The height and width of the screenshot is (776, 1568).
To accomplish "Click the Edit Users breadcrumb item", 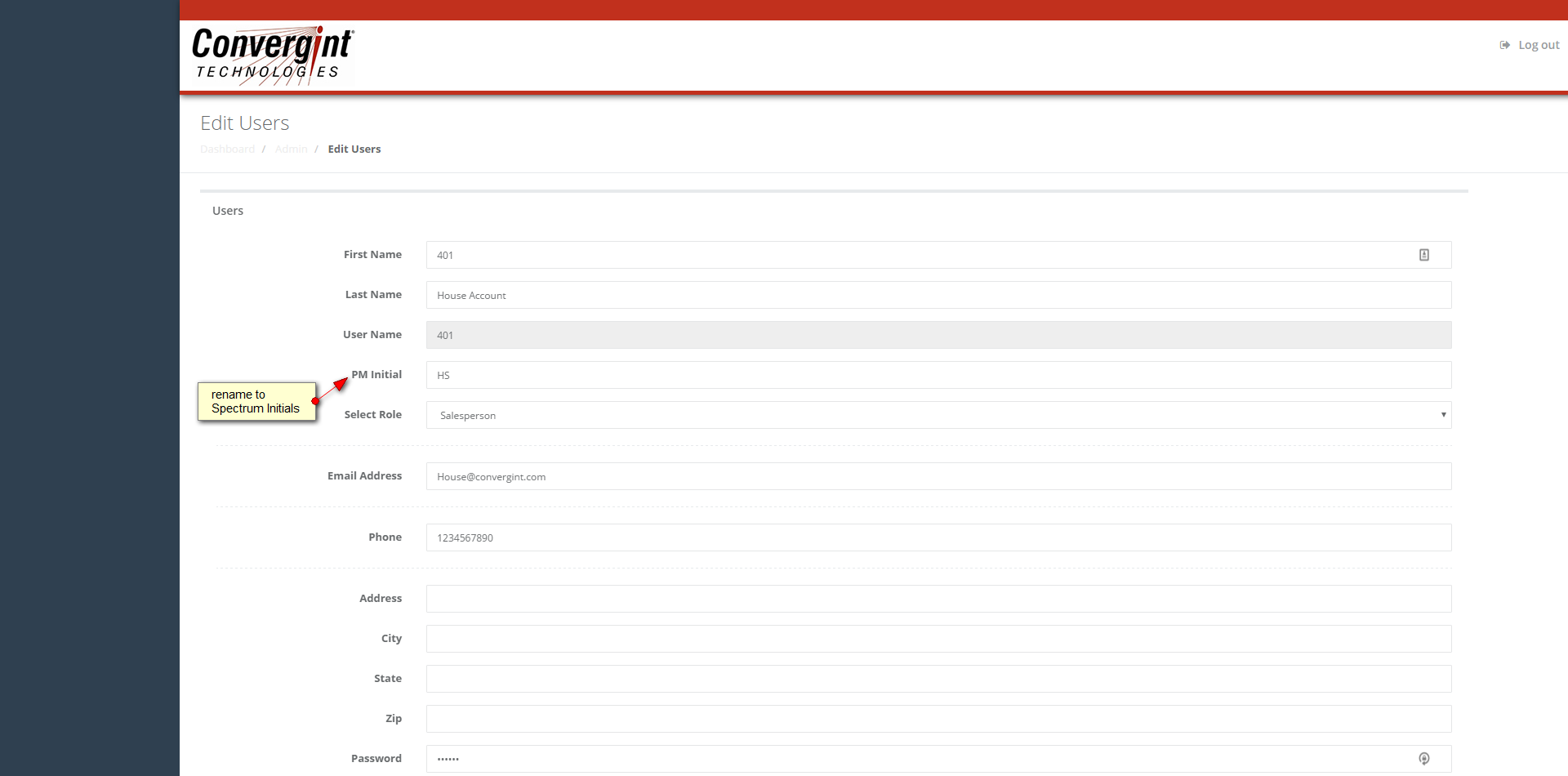I will (x=354, y=149).
